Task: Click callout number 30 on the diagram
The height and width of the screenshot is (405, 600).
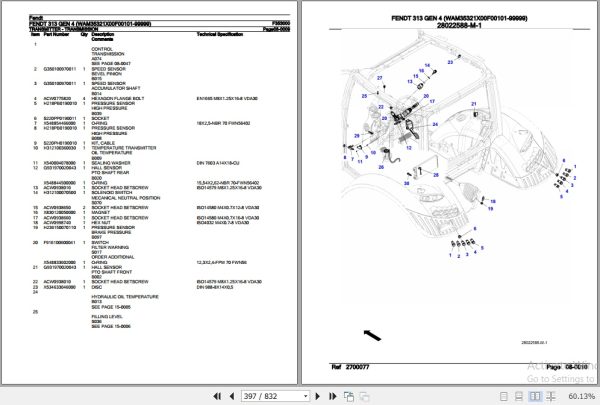Action: click(x=406, y=183)
